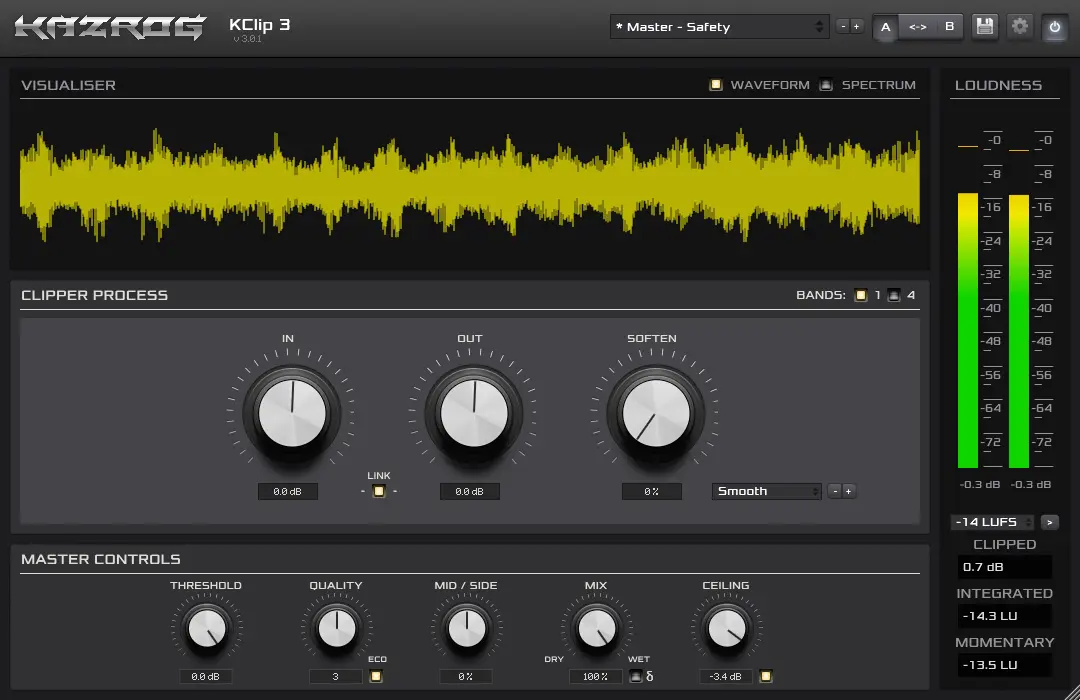Open the -14 LUFS target dropdown
The height and width of the screenshot is (700, 1080).
tap(992, 522)
